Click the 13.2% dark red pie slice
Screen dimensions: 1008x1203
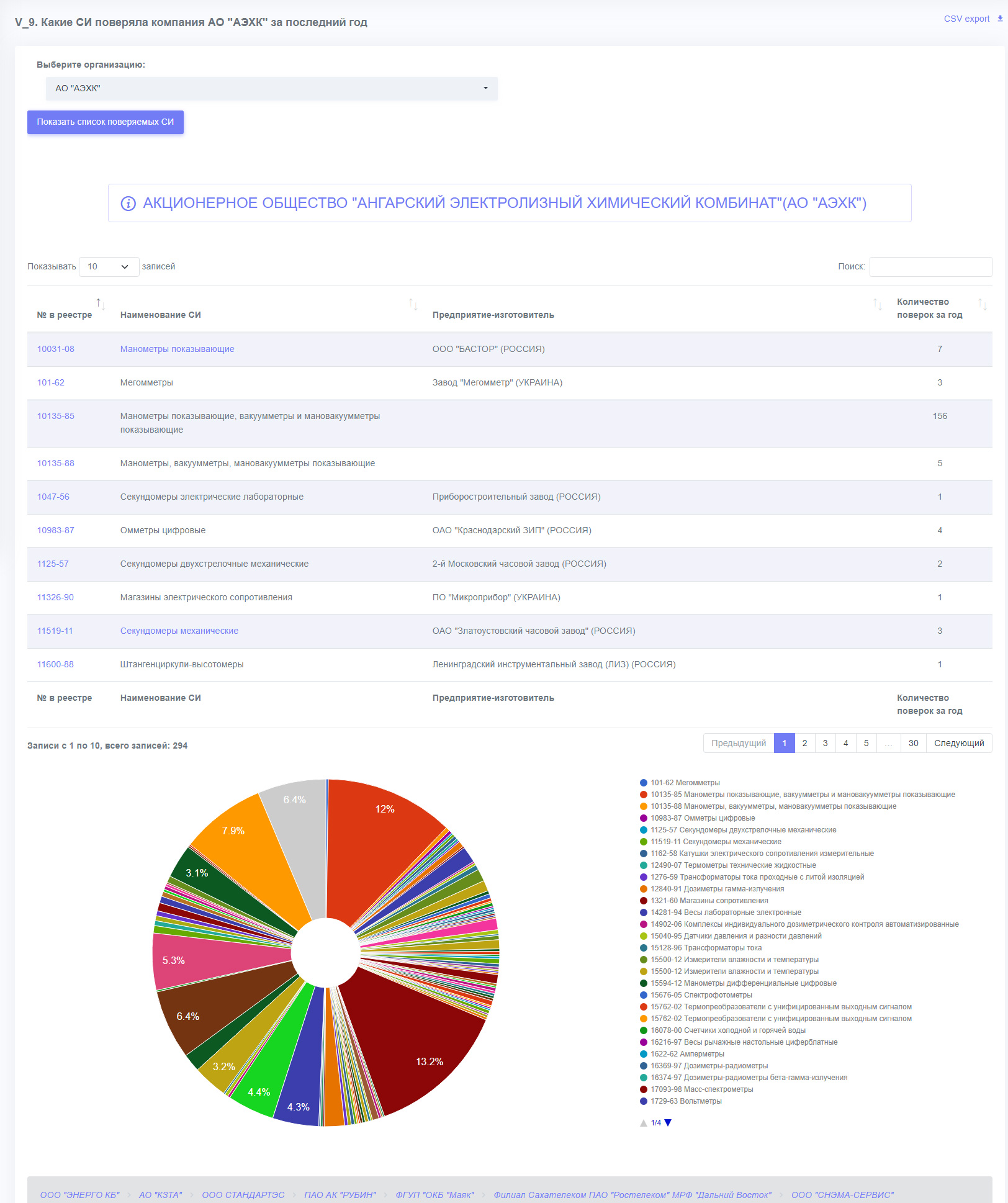[416, 1043]
